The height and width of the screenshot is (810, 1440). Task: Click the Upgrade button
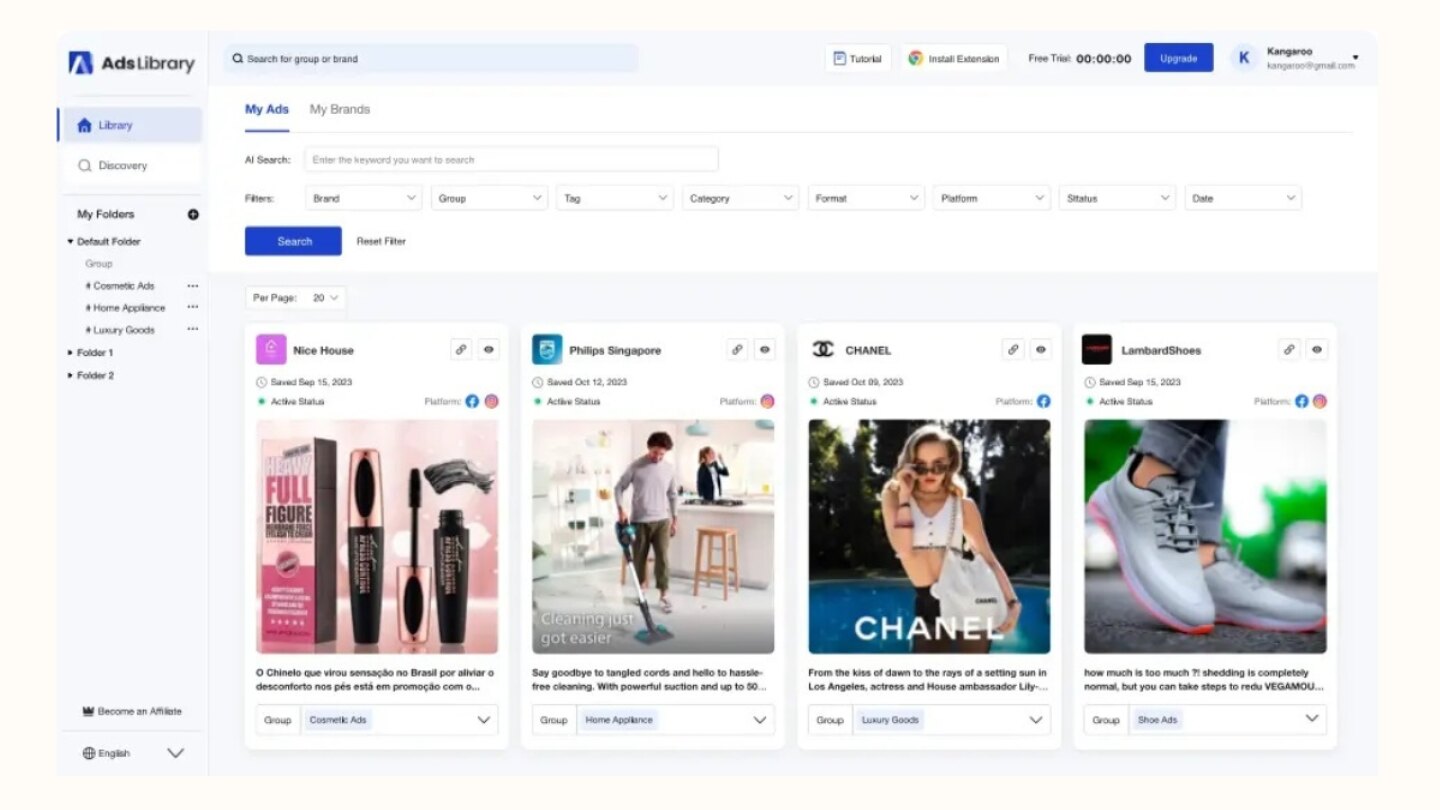(x=1179, y=58)
